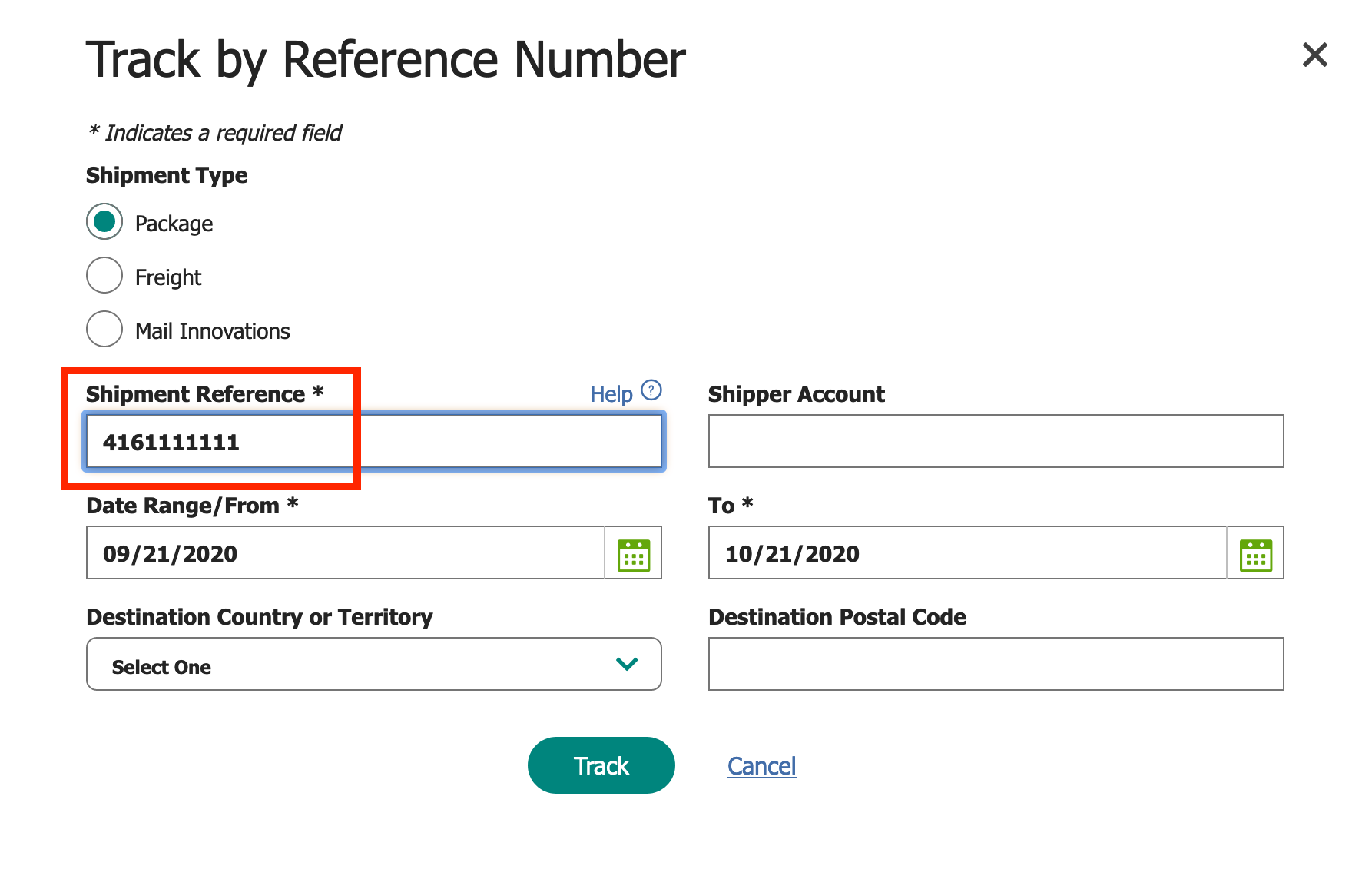The width and height of the screenshot is (1372, 879).
Task: Click the teal chevron arrow on Select One
Action: point(627,665)
